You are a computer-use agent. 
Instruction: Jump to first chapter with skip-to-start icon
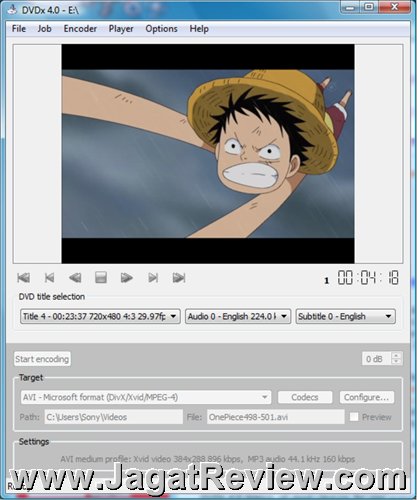(x=24, y=278)
